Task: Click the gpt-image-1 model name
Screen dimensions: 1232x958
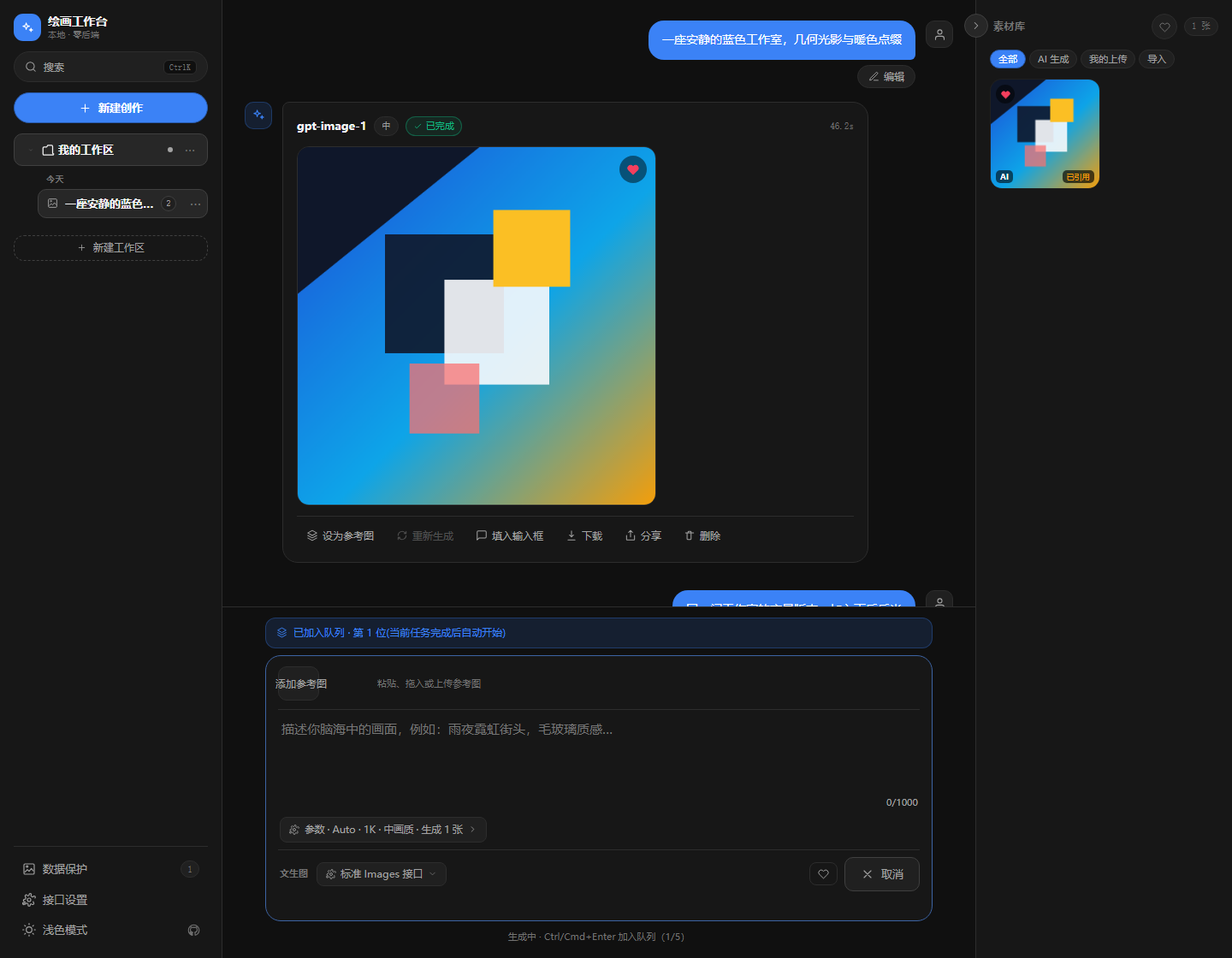Action: point(331,126)
